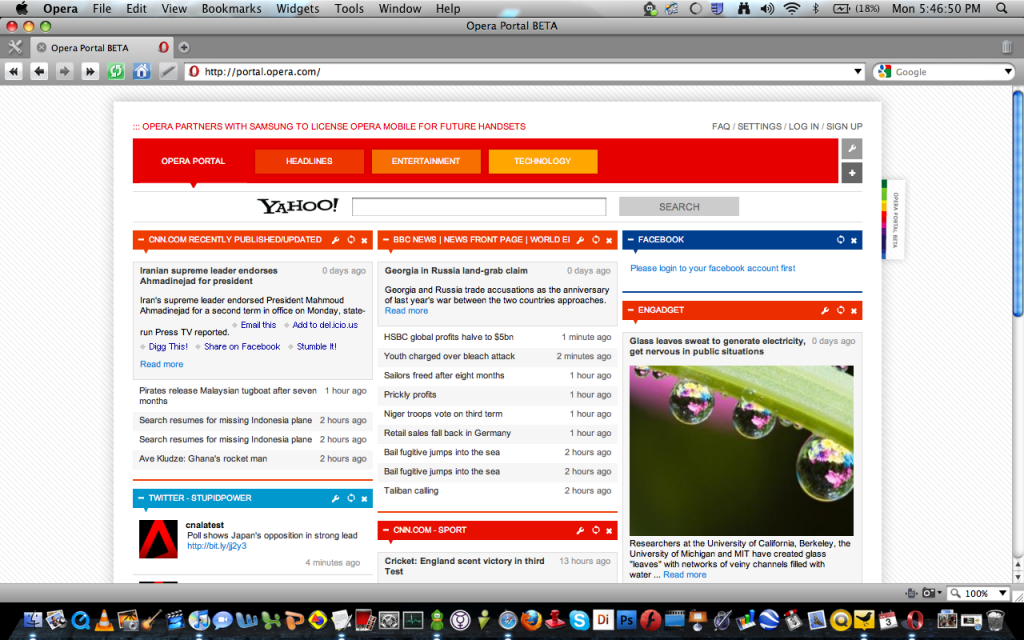Collapse the Engadget widget with minus toggle
Viewport: 1024px width, 640px height.
tap(630, 310)
